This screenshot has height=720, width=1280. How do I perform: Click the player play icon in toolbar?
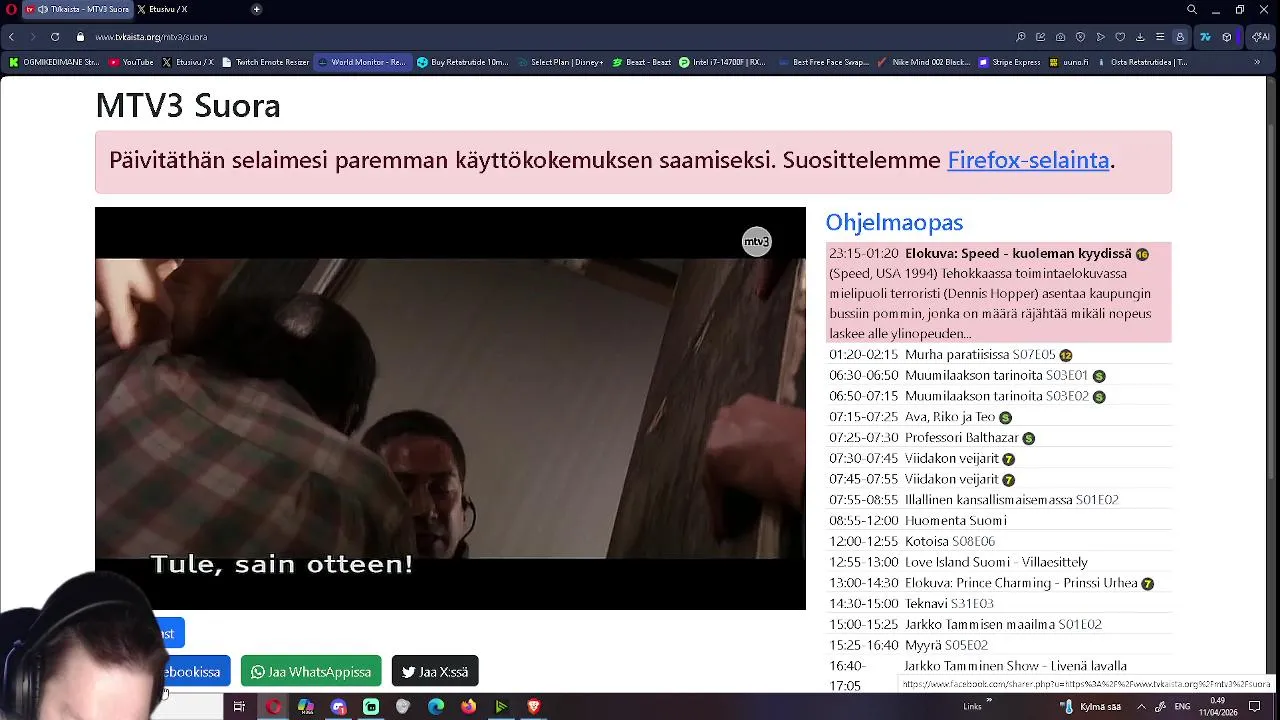pyautogui.click(x=1101, y=37)
